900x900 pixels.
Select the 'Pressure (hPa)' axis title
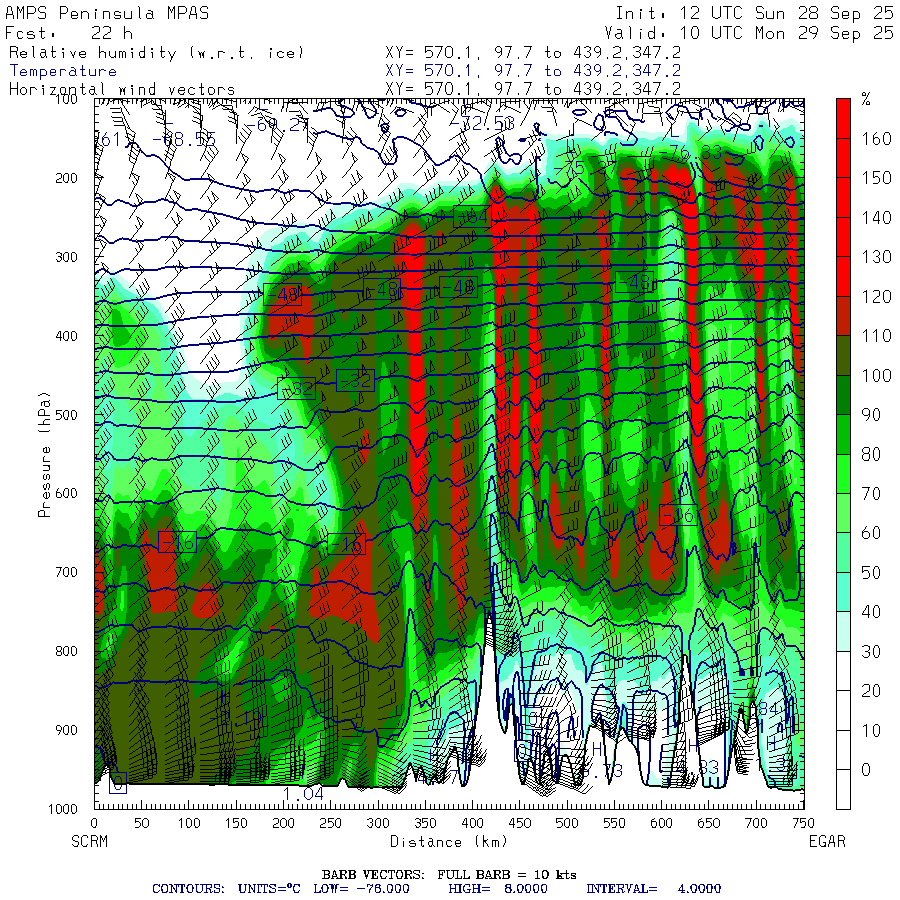44,454
